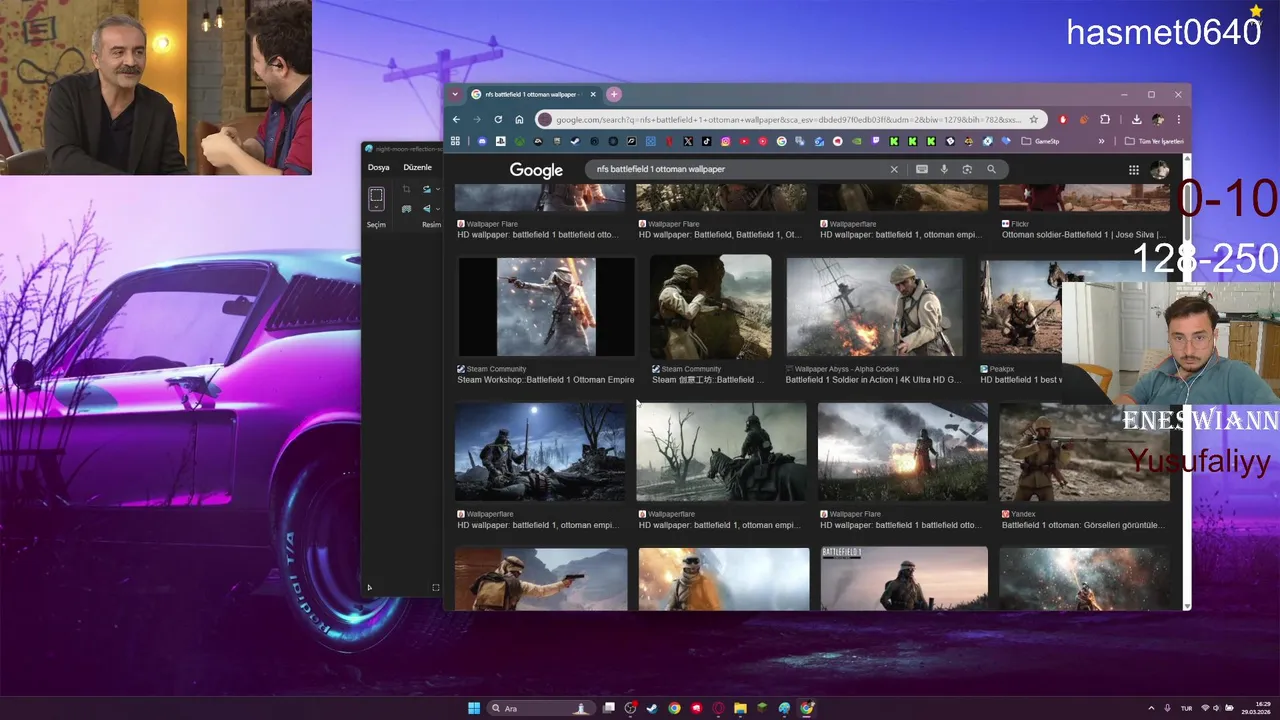Expand the hidden bookmarks chevron

(x=1101, y=141)
